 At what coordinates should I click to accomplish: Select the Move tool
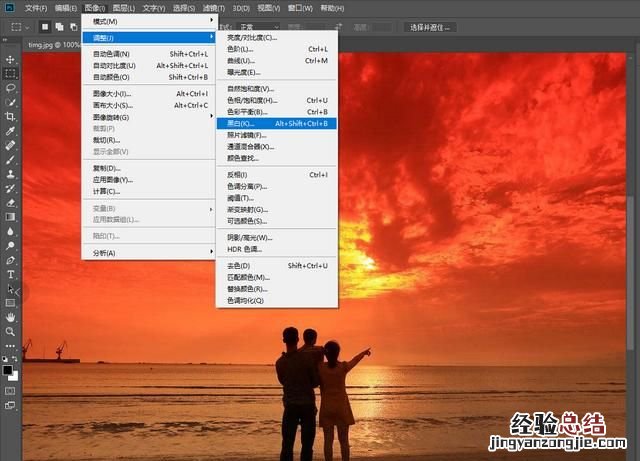(11, 59)
